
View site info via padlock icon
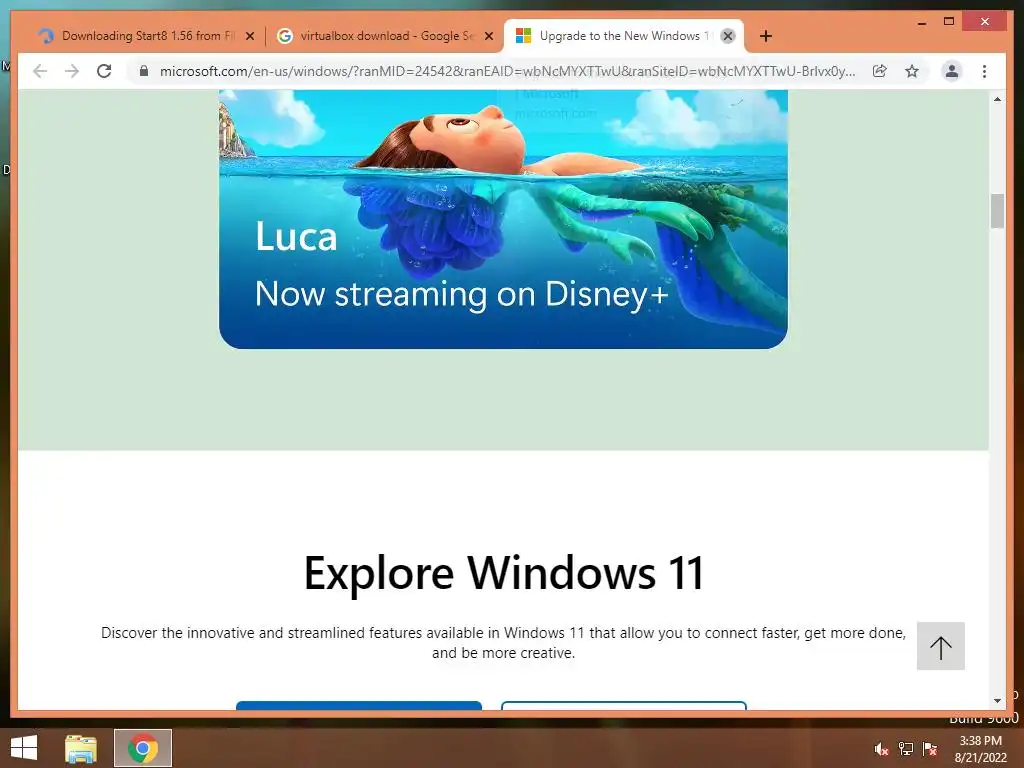(144, 71)
